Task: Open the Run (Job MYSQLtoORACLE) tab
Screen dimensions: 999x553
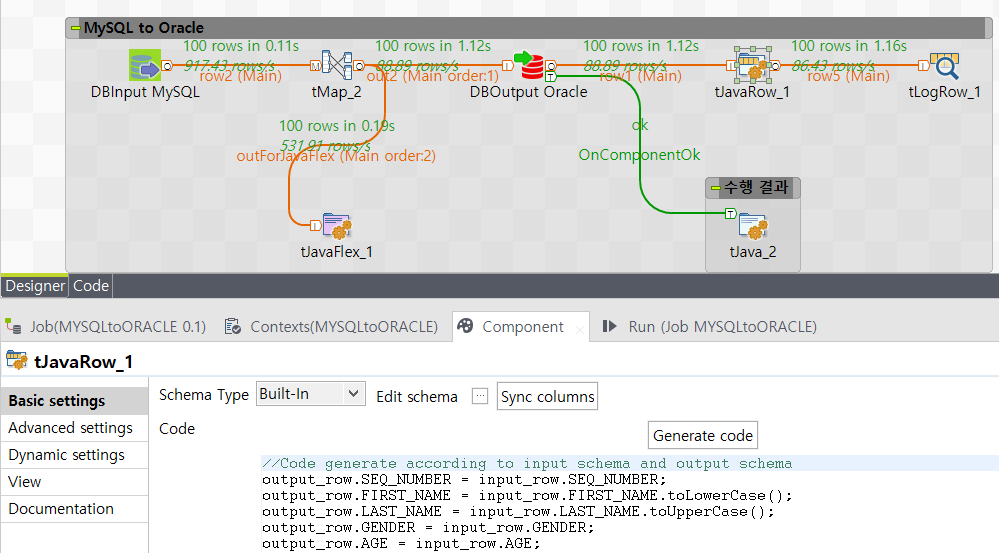Action: 710,327
